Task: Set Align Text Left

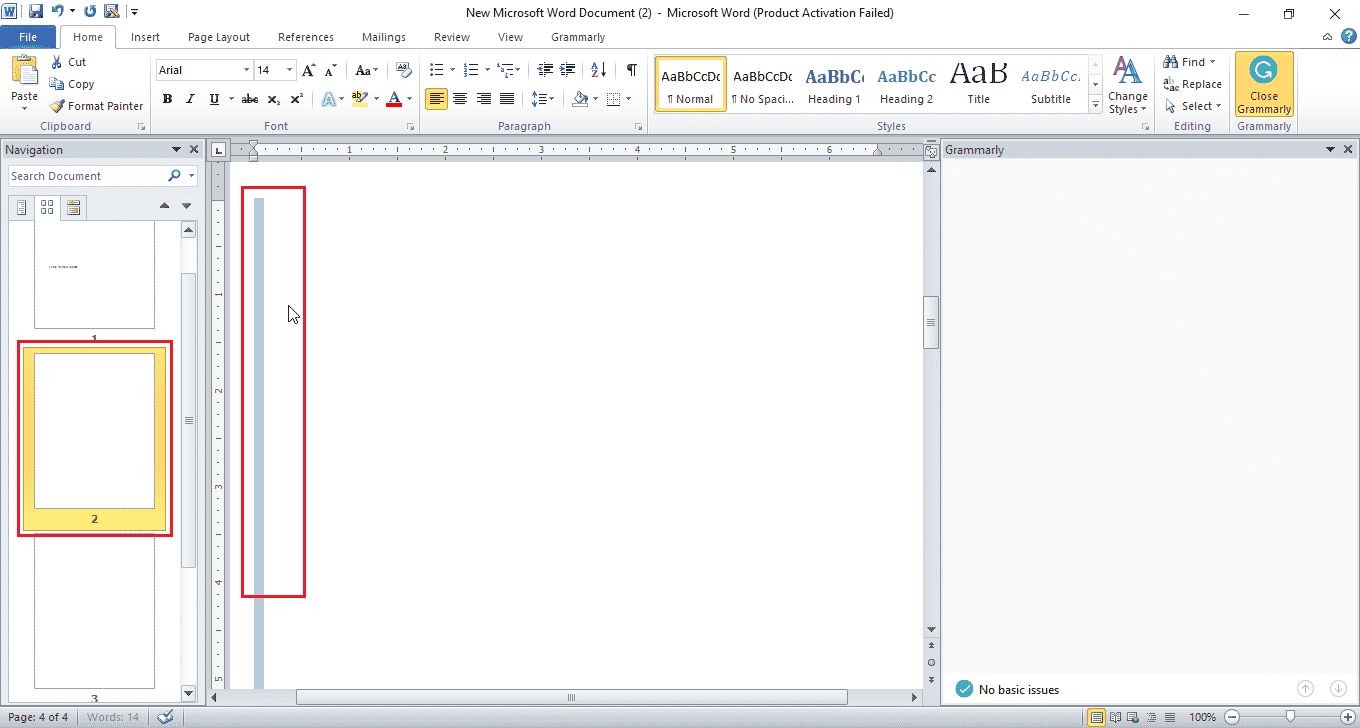Action: (436, 99)
